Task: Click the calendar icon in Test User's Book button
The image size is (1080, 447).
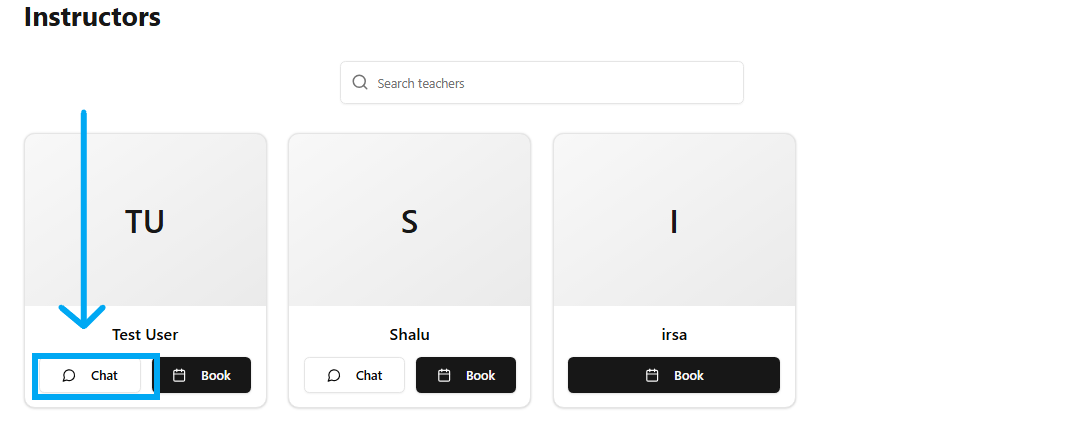Action: point(179,376)
